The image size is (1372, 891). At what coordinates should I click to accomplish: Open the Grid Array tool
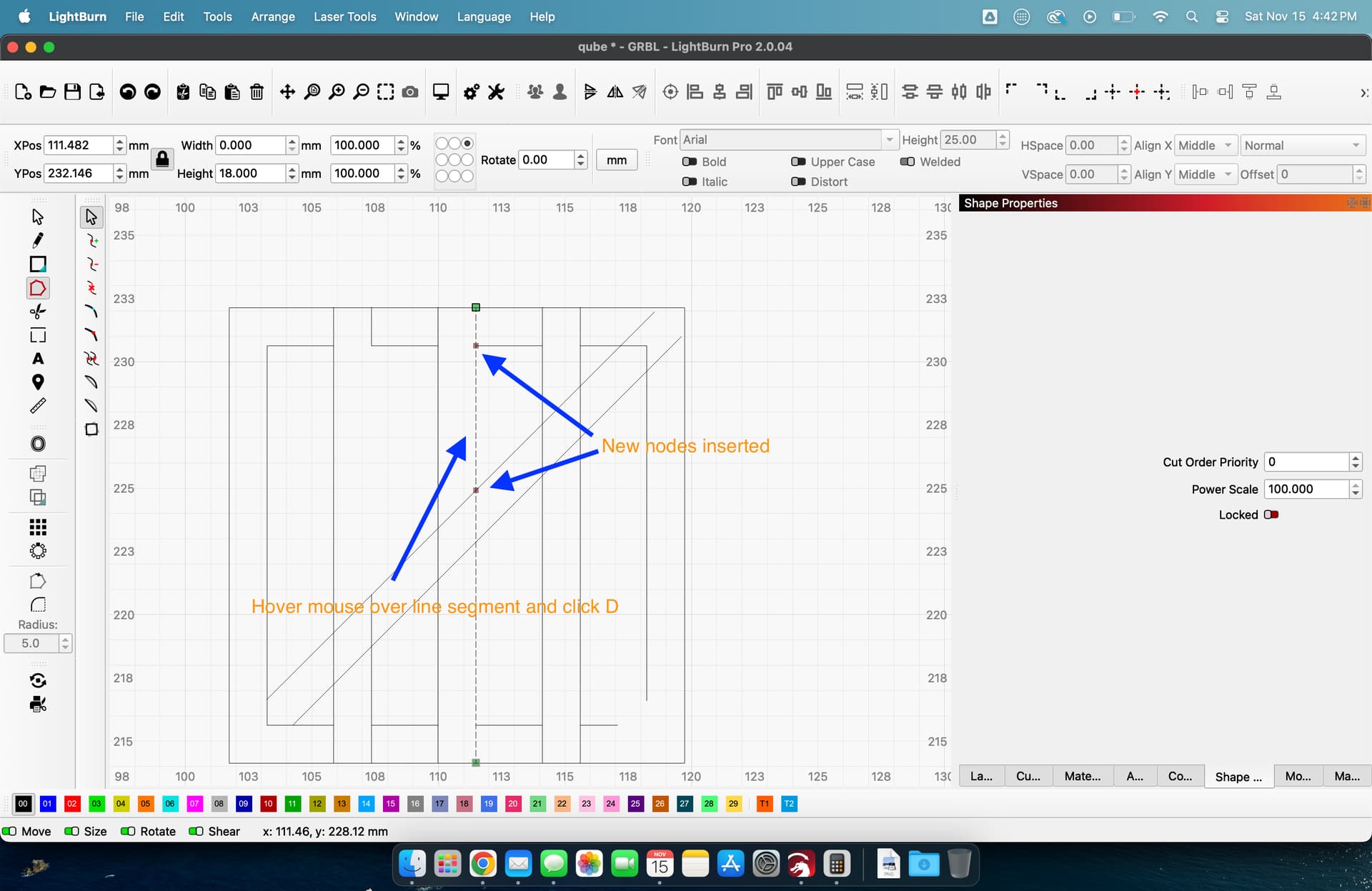pyautogui.click(x=38, y=527)
